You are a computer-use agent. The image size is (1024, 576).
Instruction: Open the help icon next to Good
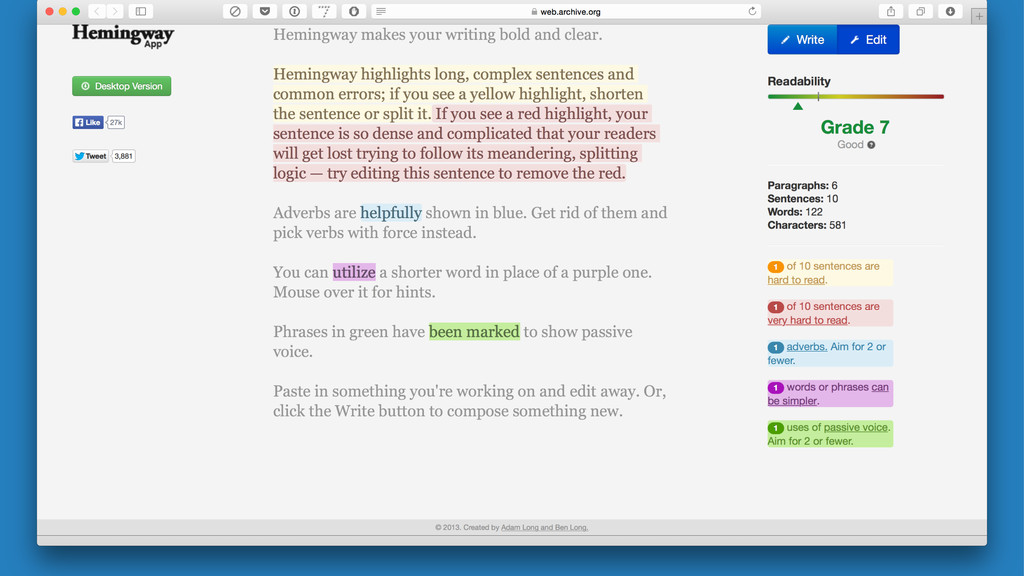(x=871, y=145)
